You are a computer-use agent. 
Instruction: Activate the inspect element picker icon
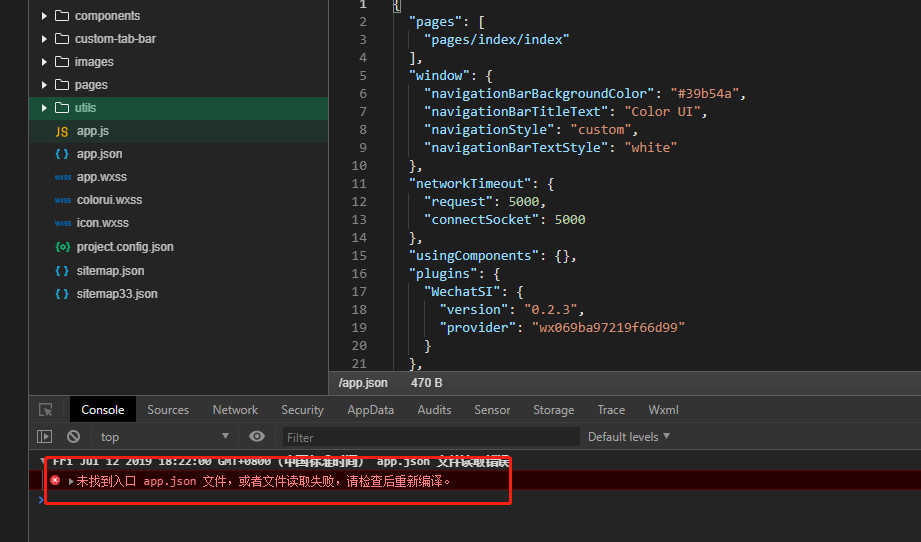[x=46, y=409]
